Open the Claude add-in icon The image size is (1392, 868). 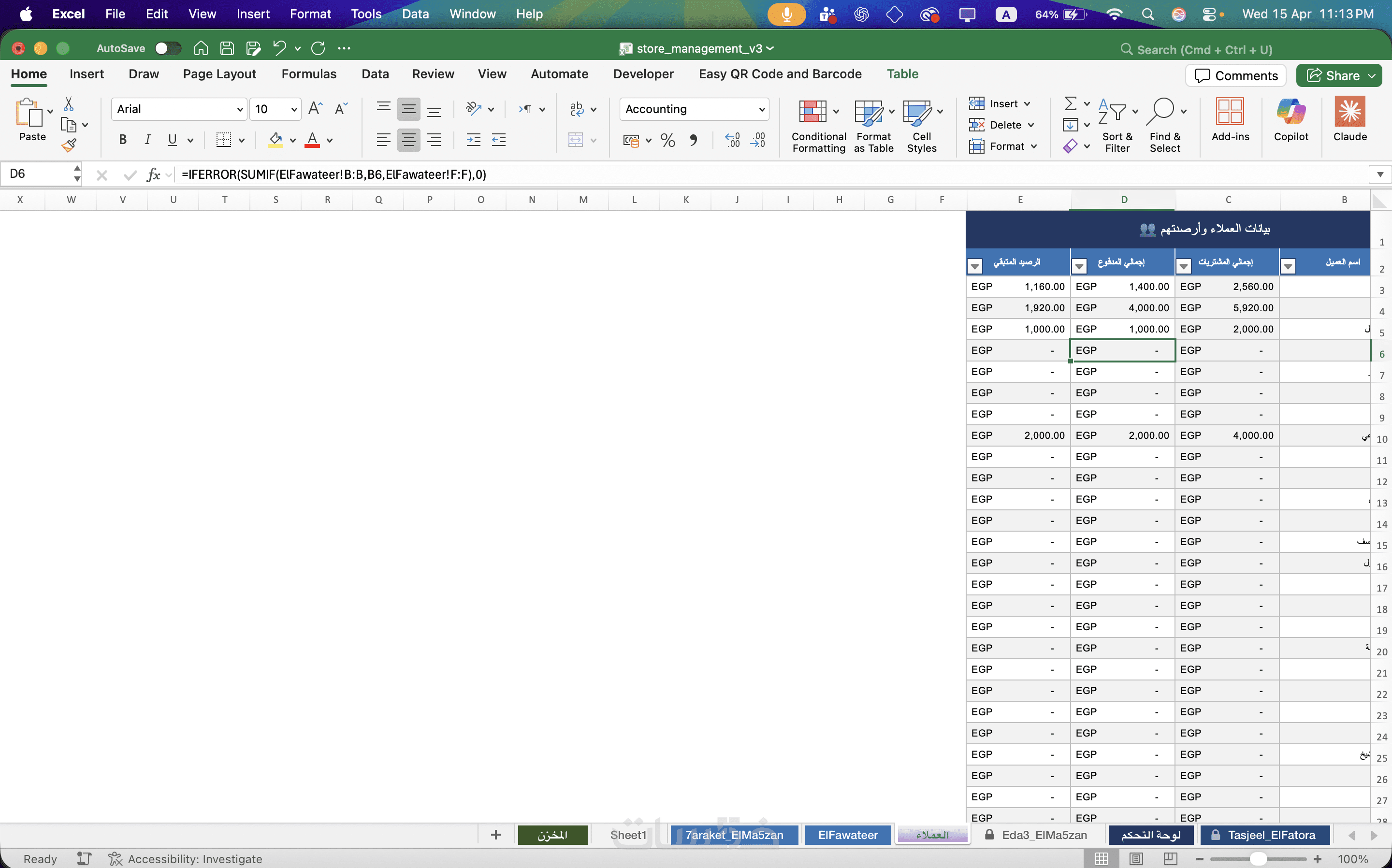1349,111
